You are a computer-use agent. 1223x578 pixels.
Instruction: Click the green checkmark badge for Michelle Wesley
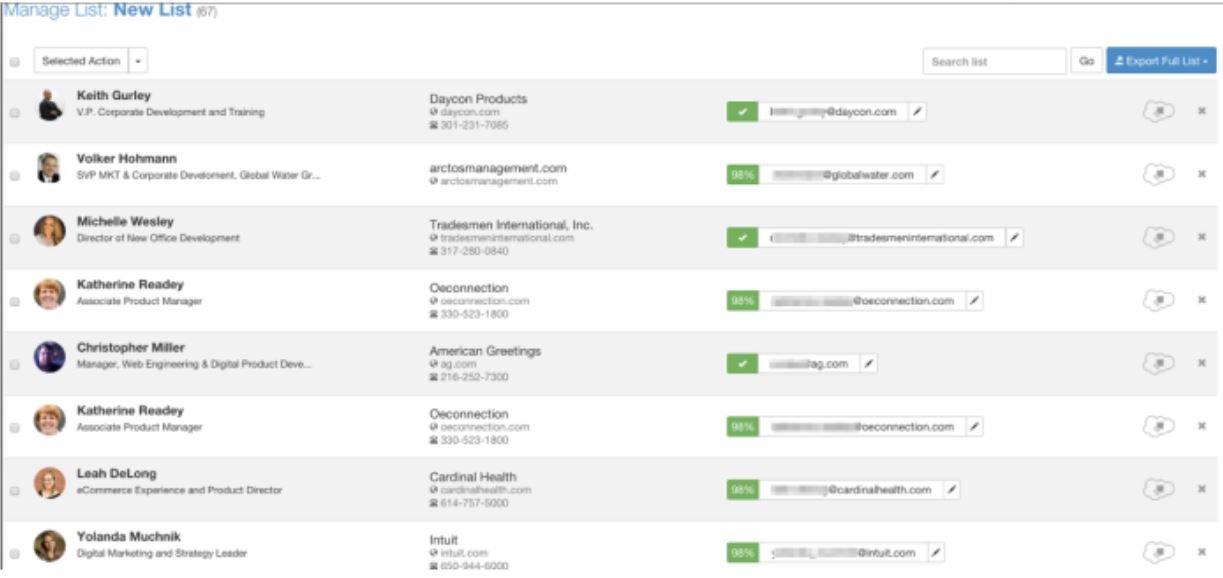coord(742,238)
